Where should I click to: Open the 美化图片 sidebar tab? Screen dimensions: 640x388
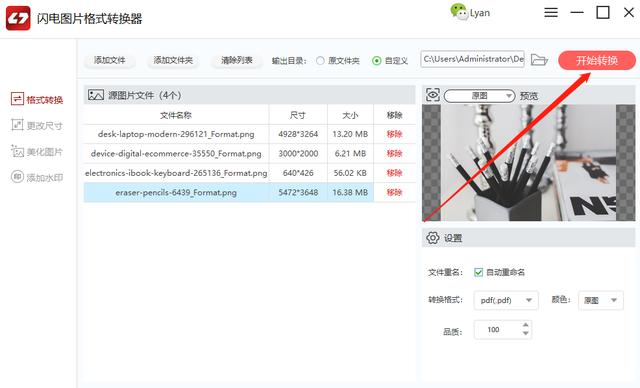(x=37, y=152)
